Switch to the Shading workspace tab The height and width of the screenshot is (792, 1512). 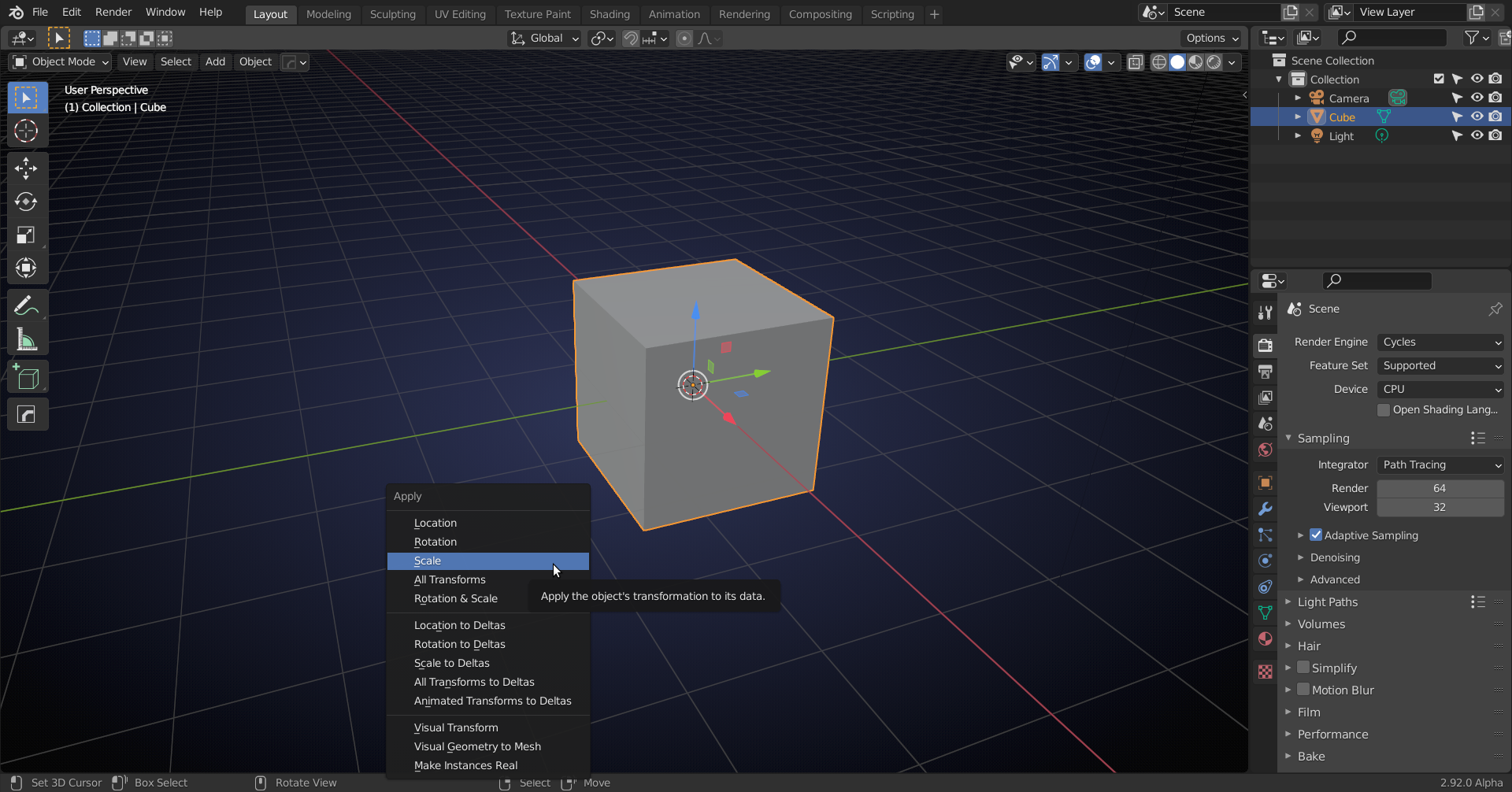click(x=610, y=13)
